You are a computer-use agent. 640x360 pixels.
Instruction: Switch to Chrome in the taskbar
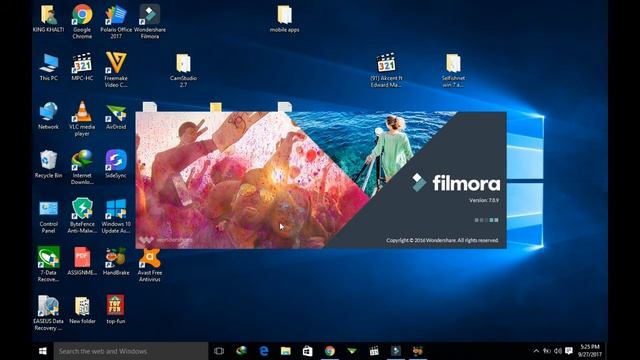tap(330, 351)
